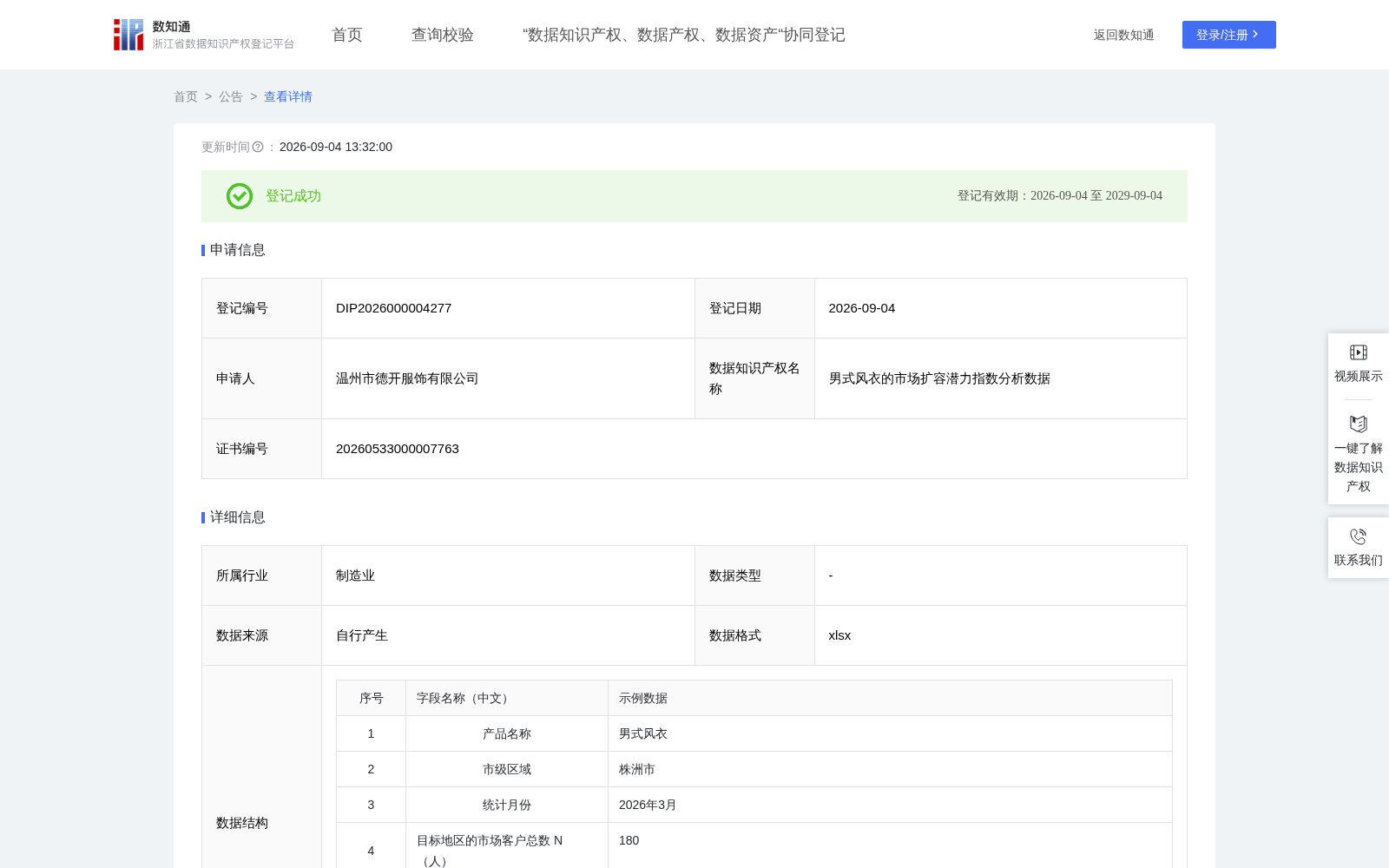Click 男式风衣的市场扩容潜力指数分析数据 name
1389x868 pixels.
tap(939, 378)
